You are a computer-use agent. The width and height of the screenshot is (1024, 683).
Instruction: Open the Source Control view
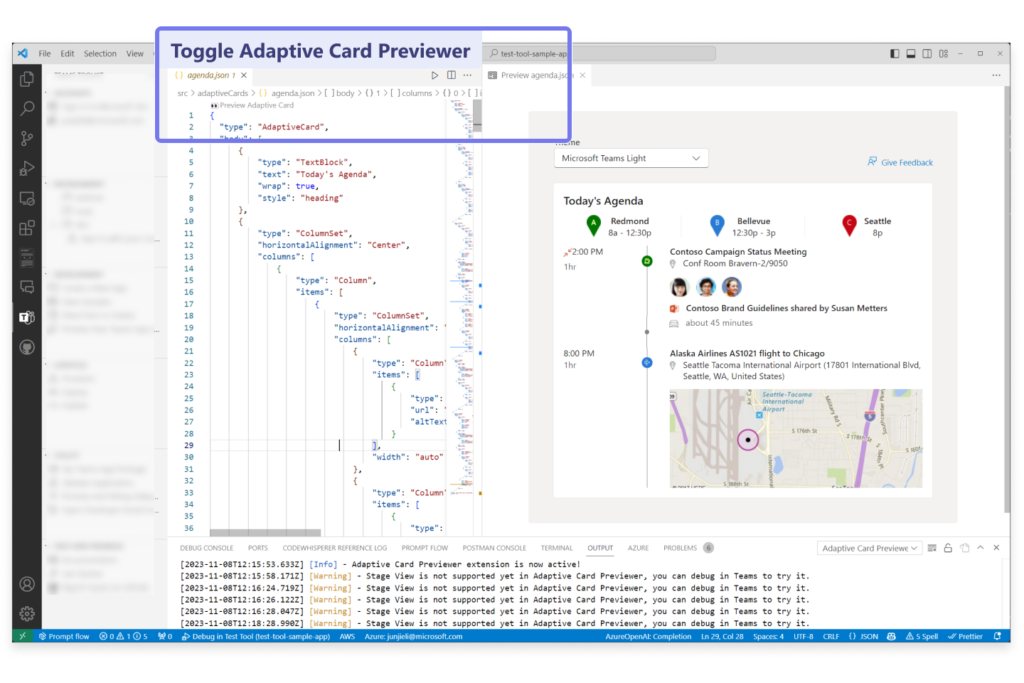27,139
